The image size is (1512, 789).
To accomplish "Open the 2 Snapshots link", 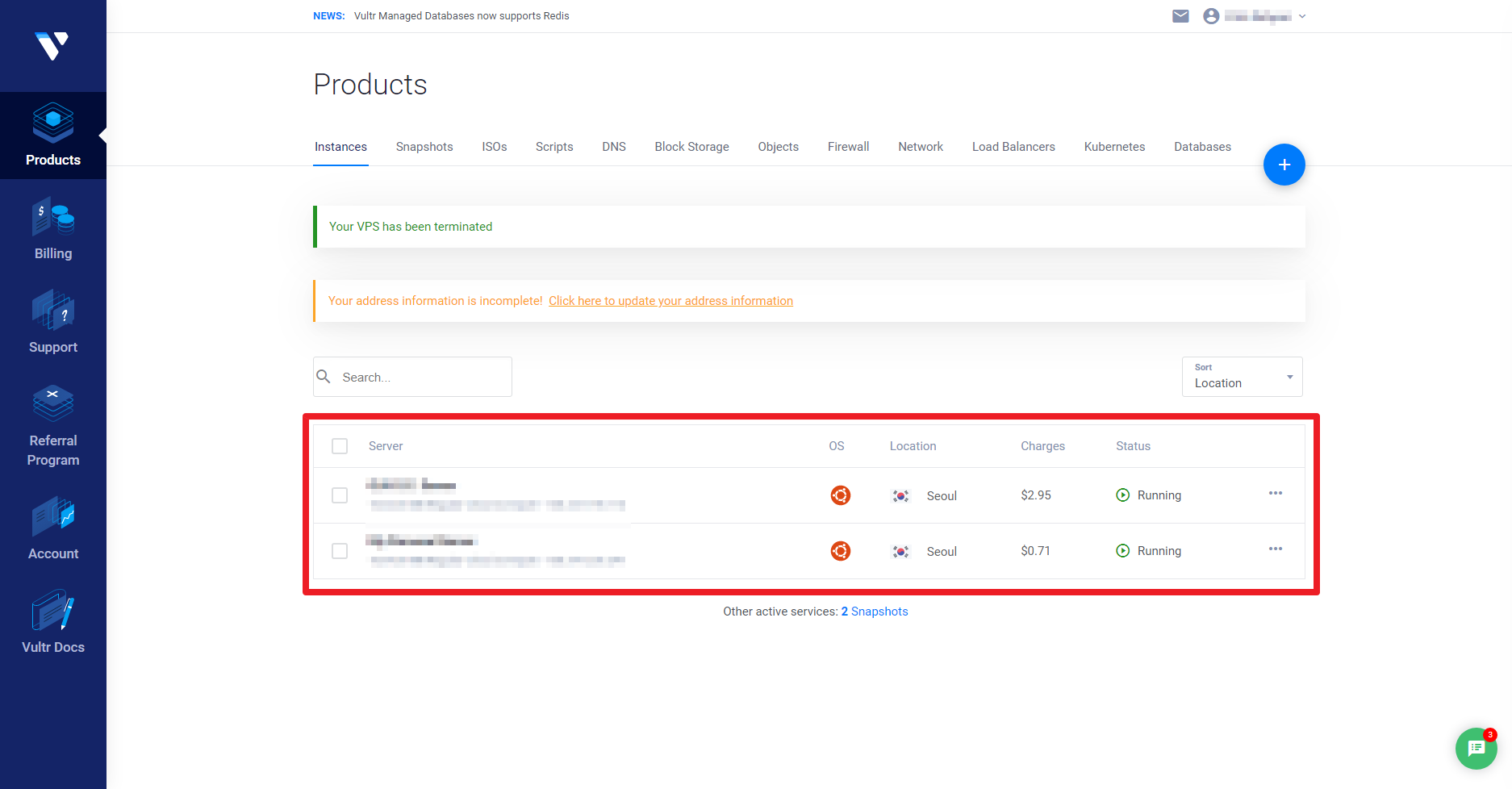I will (x=875, y=612).
